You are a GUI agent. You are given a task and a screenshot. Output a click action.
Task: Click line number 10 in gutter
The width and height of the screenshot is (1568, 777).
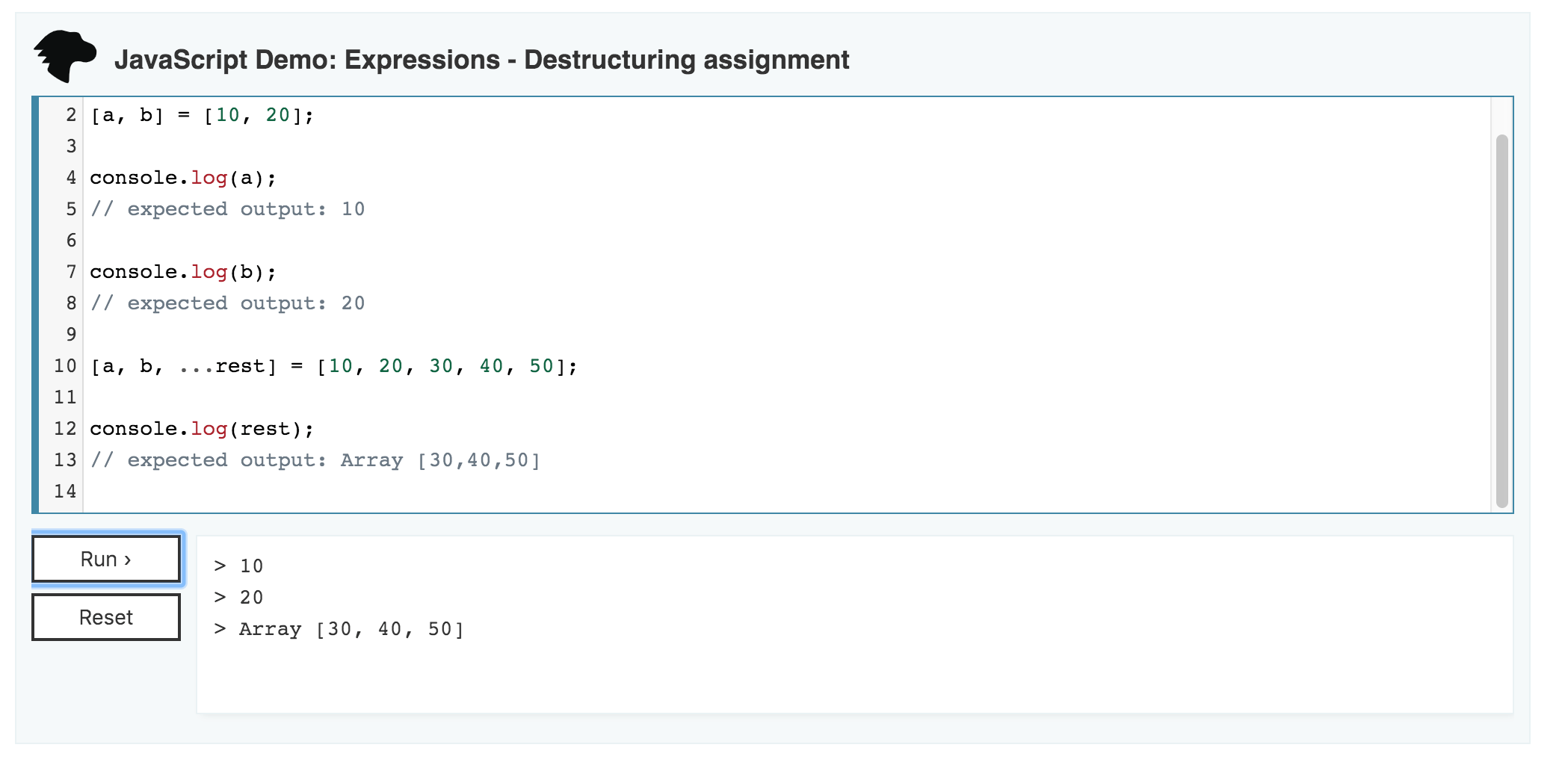point(65,366)
